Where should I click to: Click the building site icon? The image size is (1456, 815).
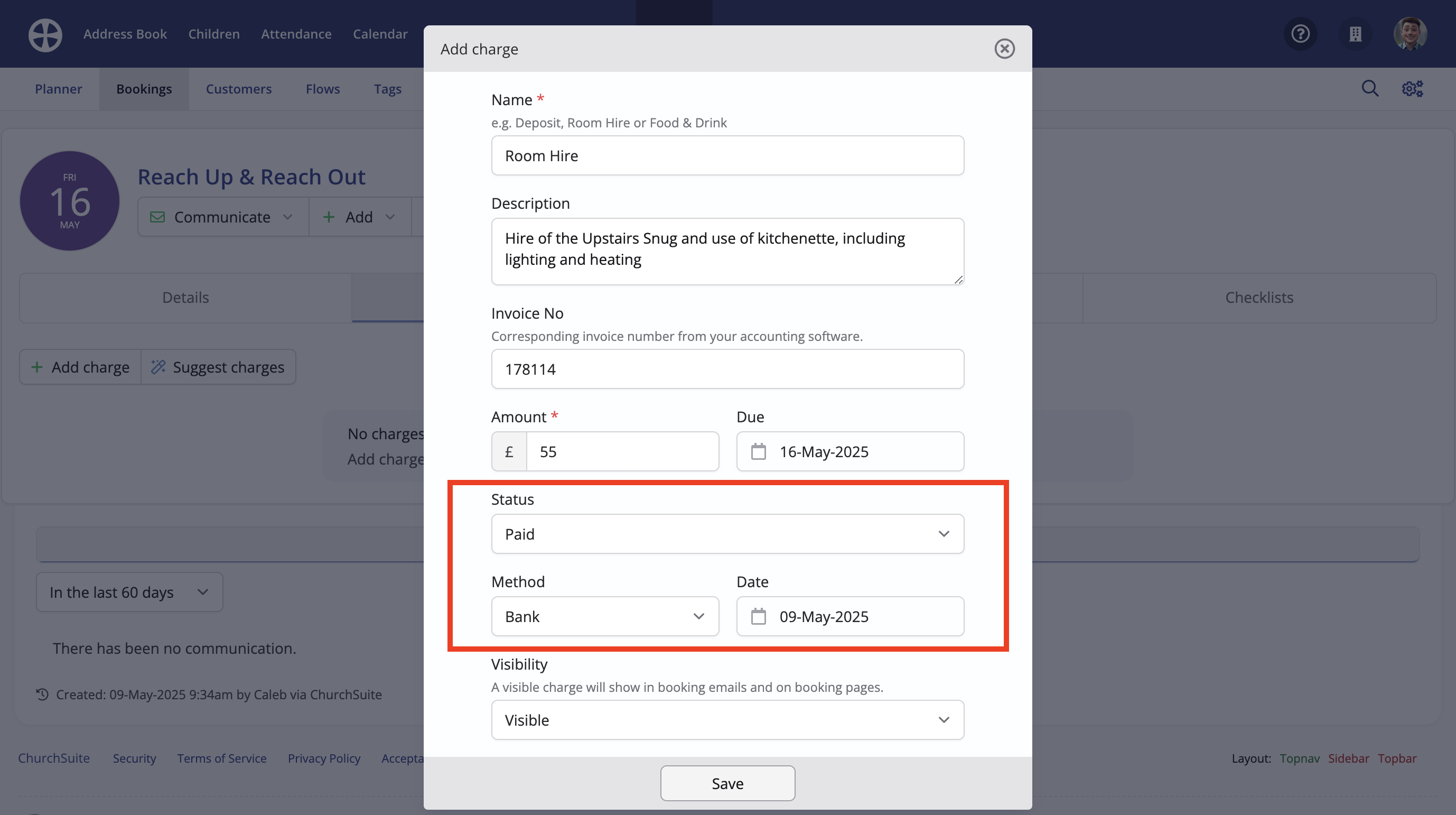1356,34
